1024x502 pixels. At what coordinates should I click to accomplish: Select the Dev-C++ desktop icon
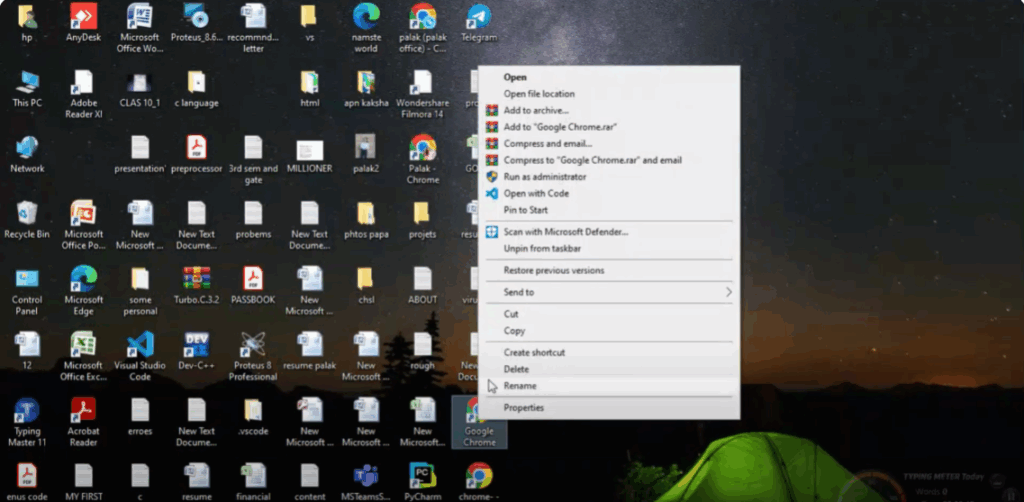click(197, 351)
